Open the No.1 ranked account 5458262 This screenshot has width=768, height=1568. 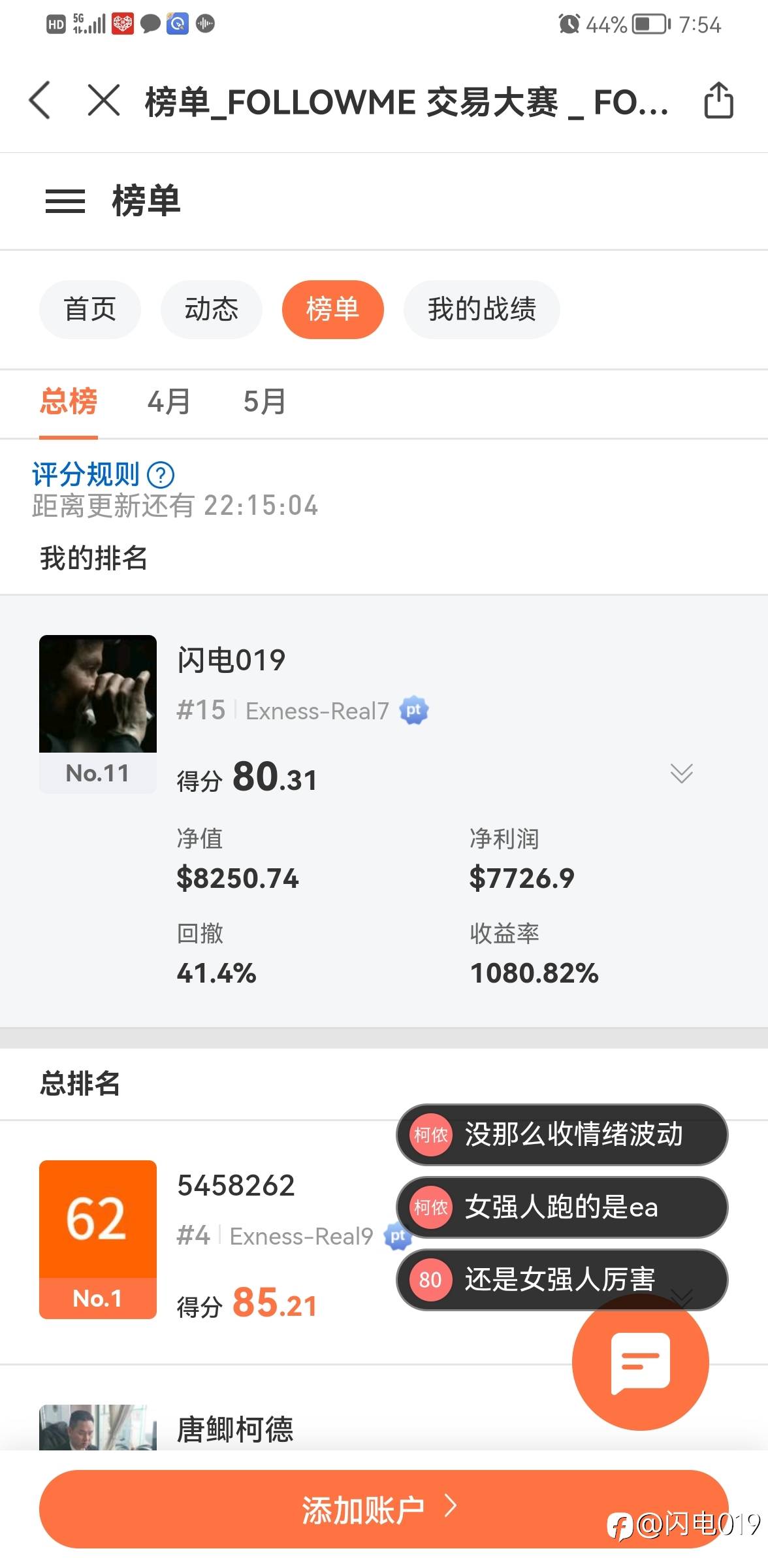(236, 1186)
